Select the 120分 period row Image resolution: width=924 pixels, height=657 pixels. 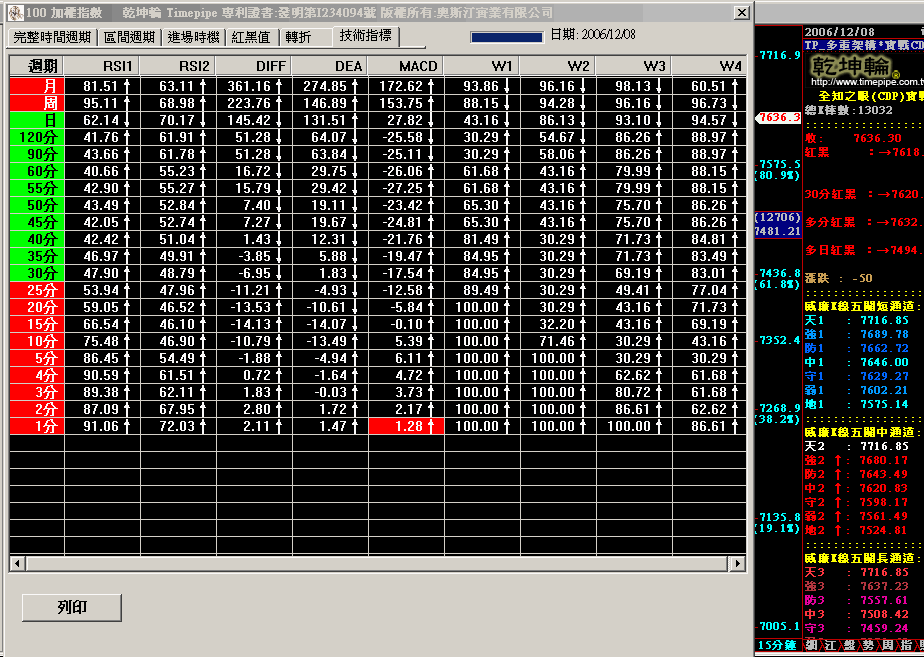(37, 137)
